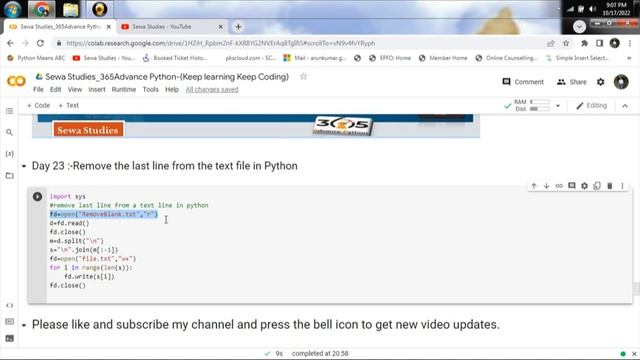Click the Colab CO logo

coord(16,81)
